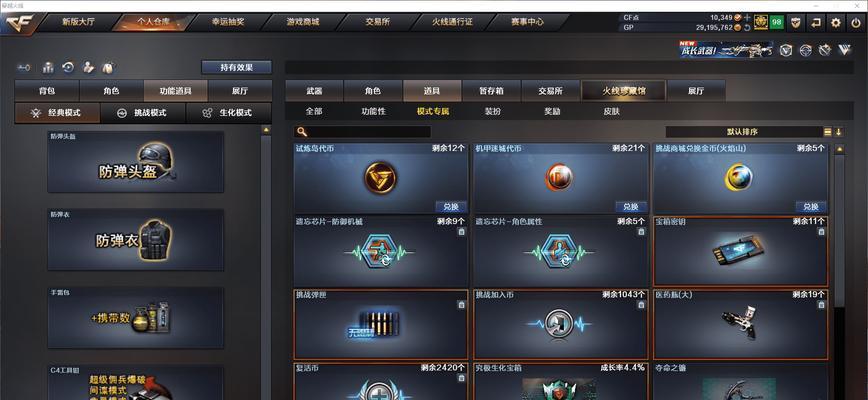Screen dimensions: 868x400
Task: Click the power exit icon
Action: (x=856, y=23)
